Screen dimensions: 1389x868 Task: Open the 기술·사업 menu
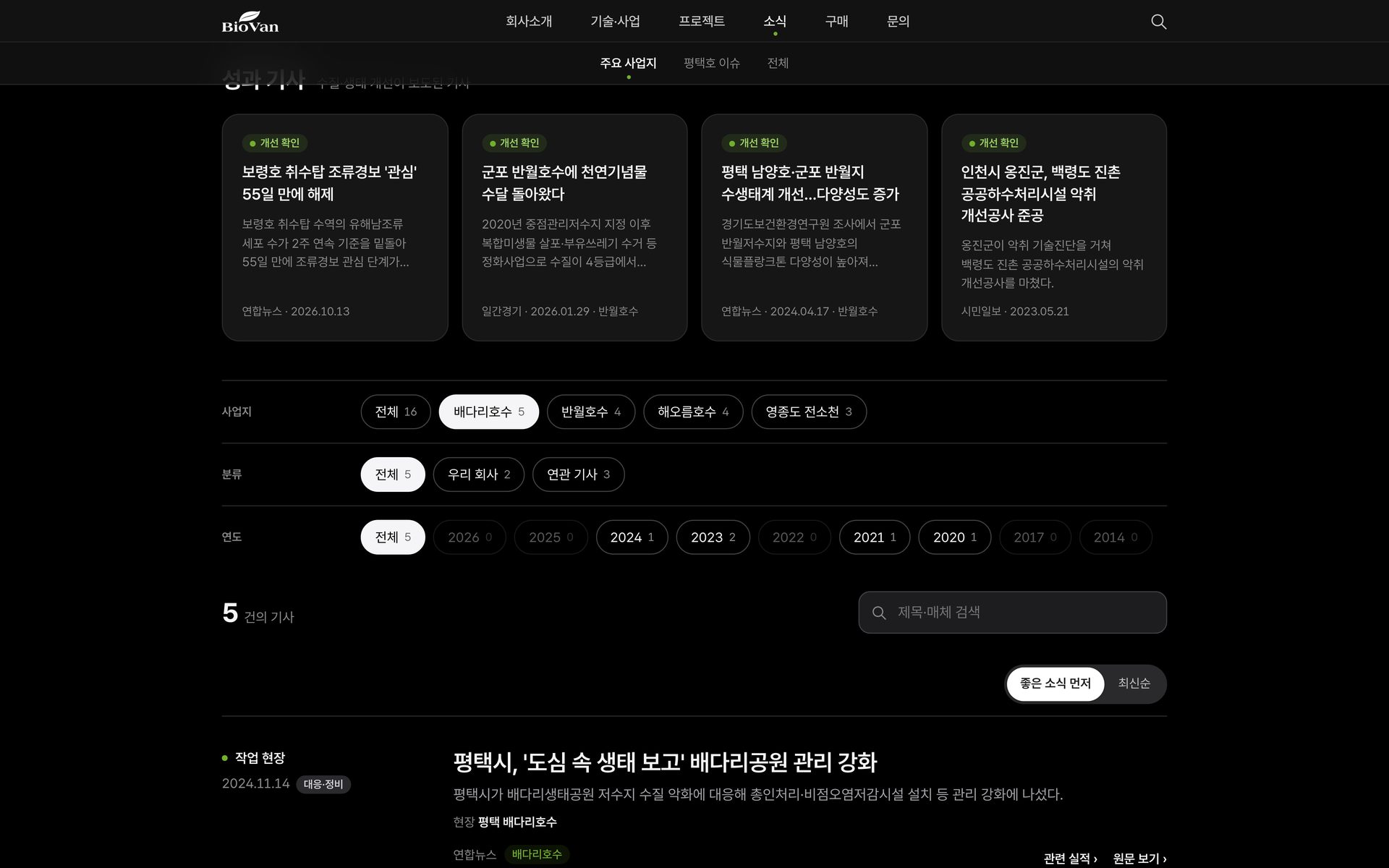point(615,21)
